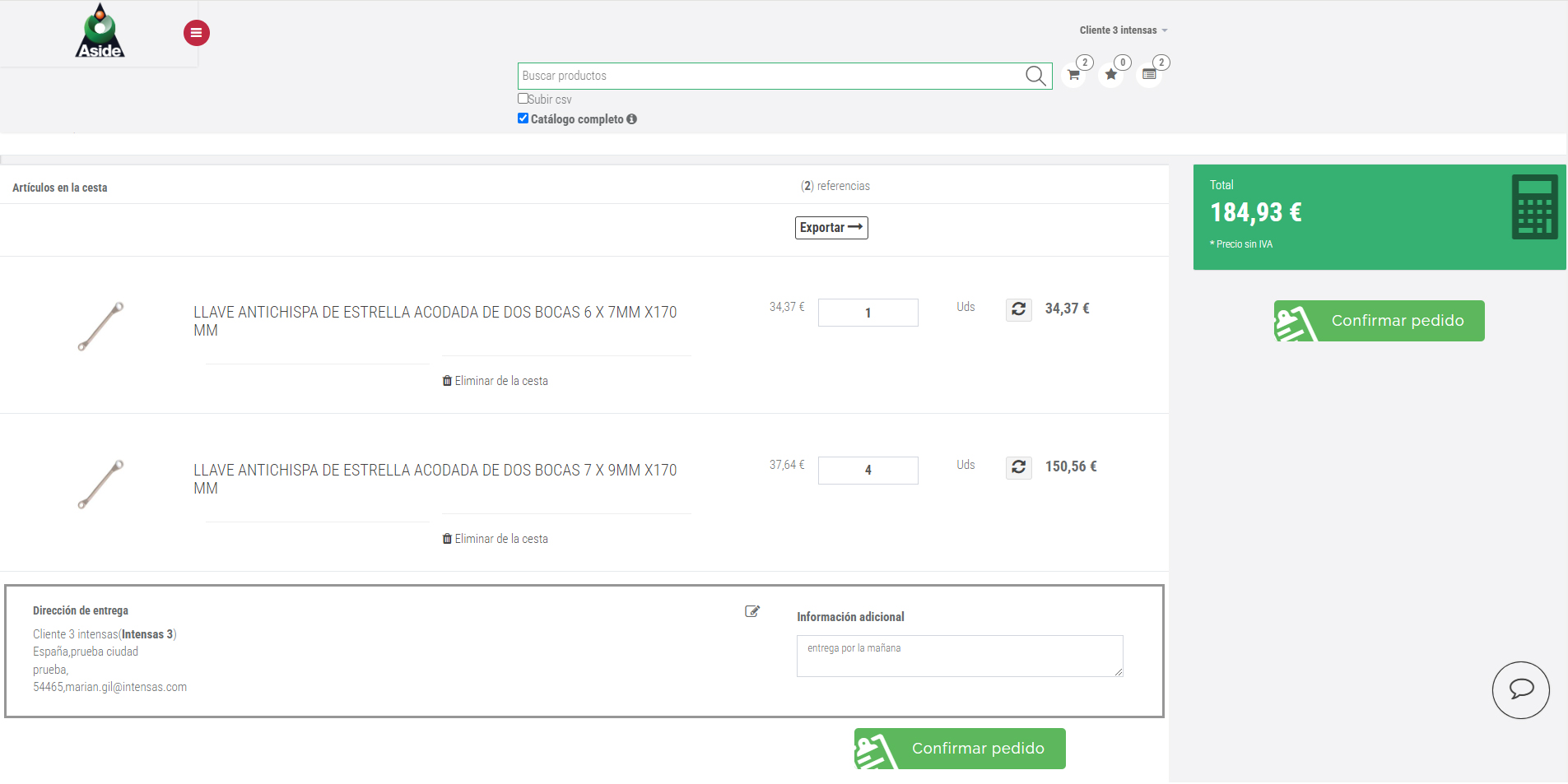The height and width of the screenshot is (784, 1568).
Task: Uncheck Catálogo completo checkbox
Action: tap(523, 118)
